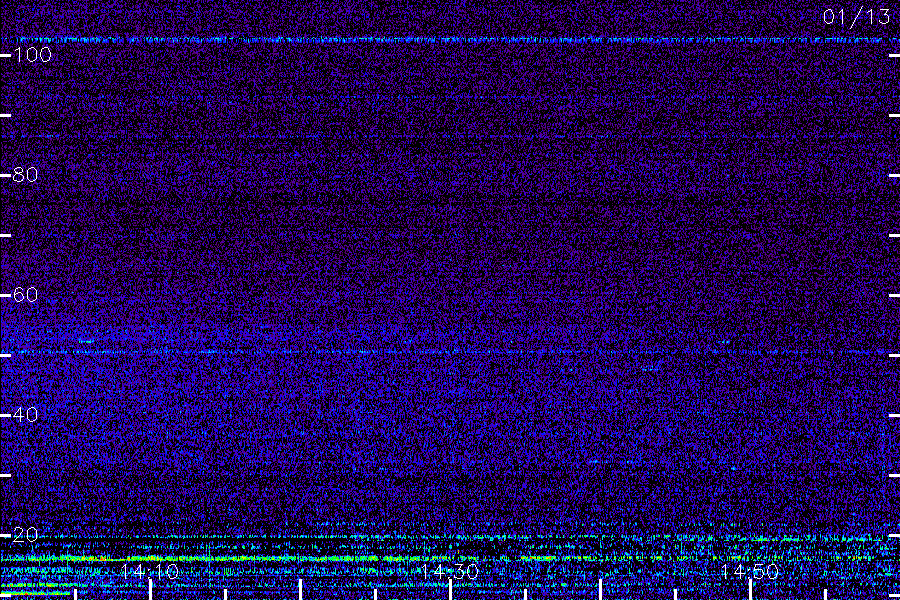Select the 14:50 time axis label

(750, 571)
